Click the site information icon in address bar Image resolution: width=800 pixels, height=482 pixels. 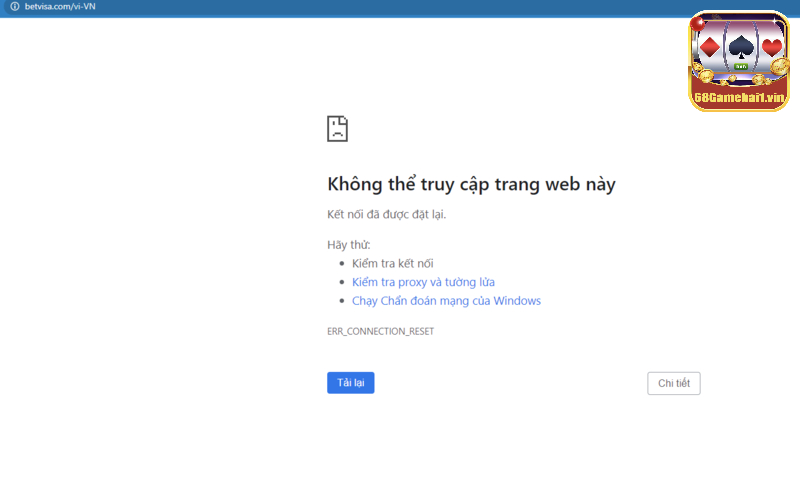(x=14, y=7)
